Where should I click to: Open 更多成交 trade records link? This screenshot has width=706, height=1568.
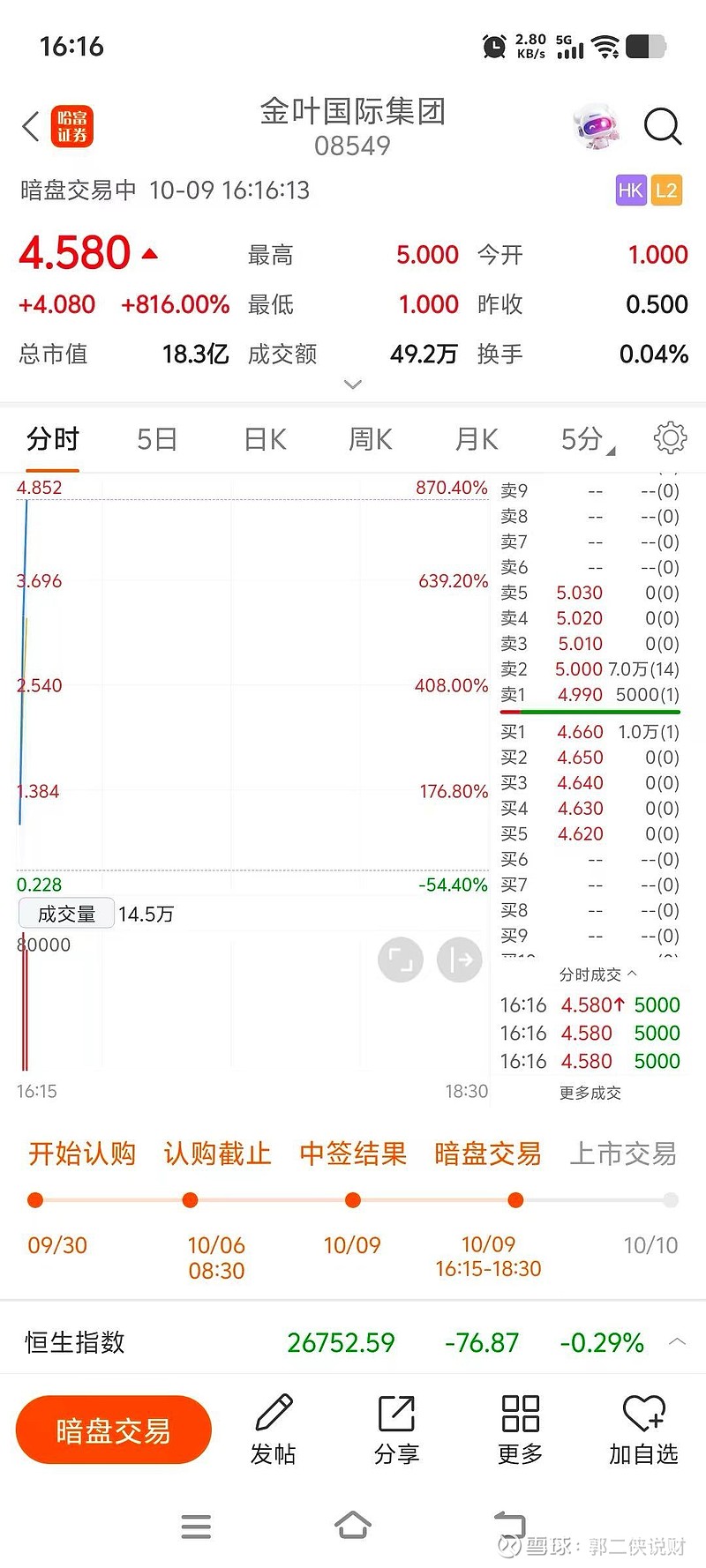coord(590,1093)
